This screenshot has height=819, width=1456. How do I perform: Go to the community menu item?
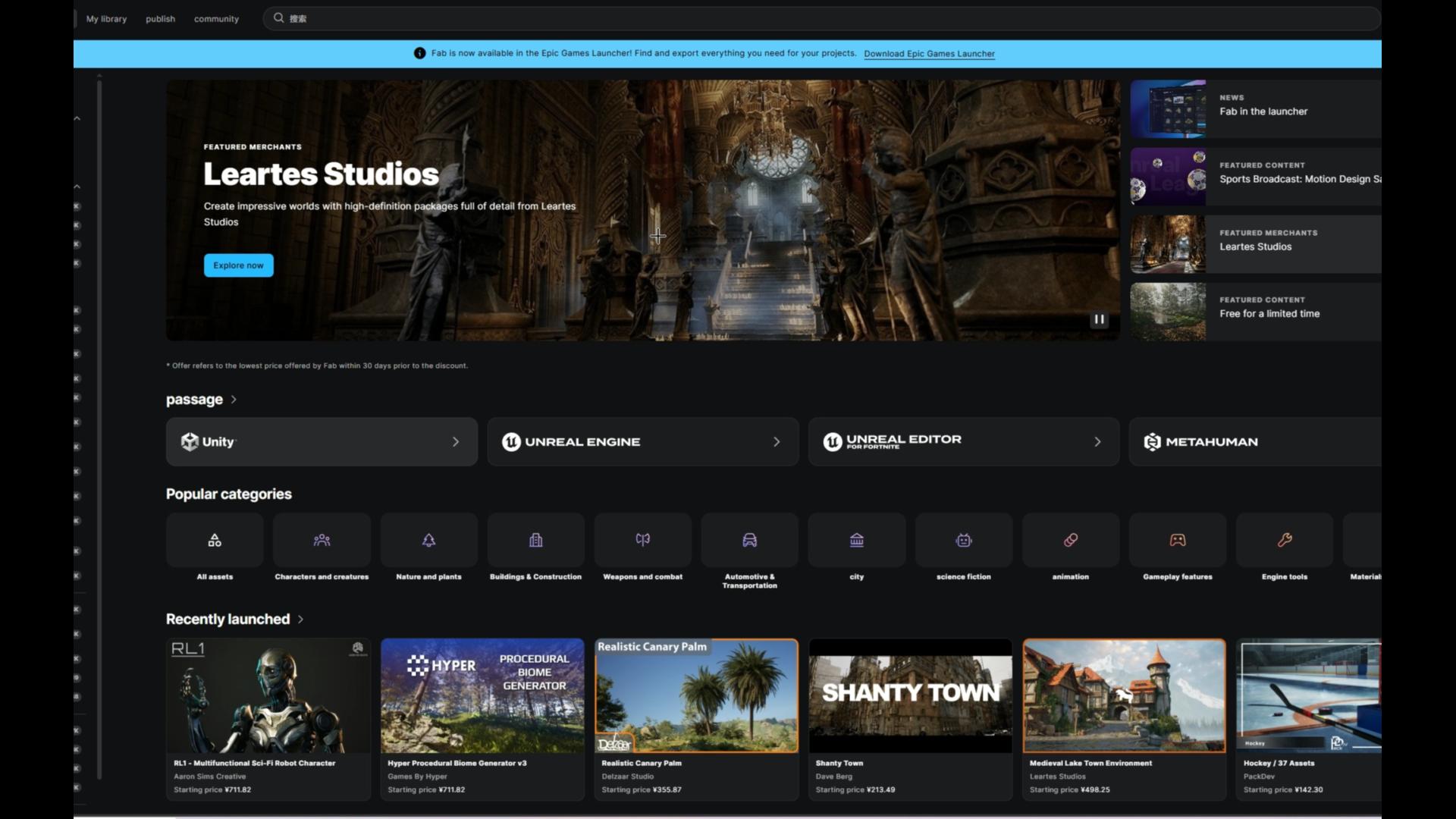pyautogui.click(x=216, y=19)
